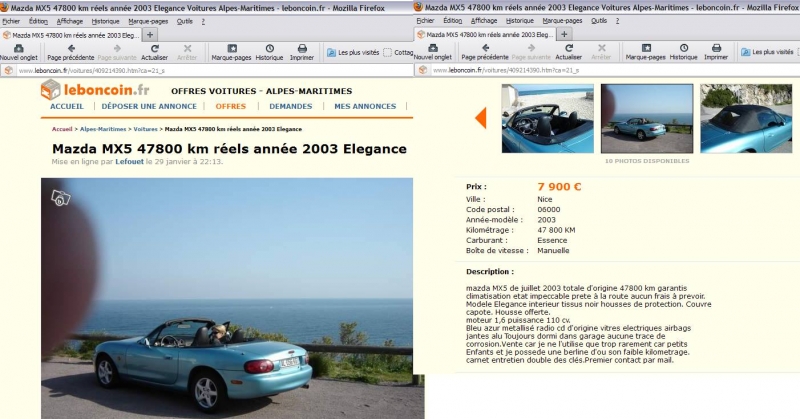Click Année-modèle value 2003
800x419 pixels.
tap(546, 220)
